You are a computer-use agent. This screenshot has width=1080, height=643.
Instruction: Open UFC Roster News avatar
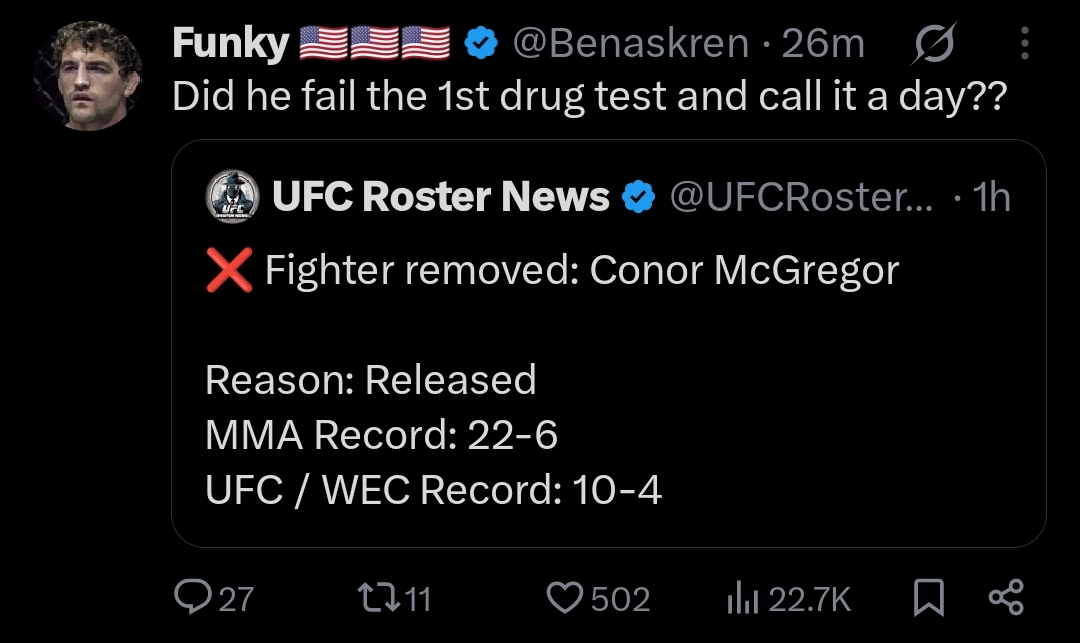pyautogui.click(x=233, y=197)
